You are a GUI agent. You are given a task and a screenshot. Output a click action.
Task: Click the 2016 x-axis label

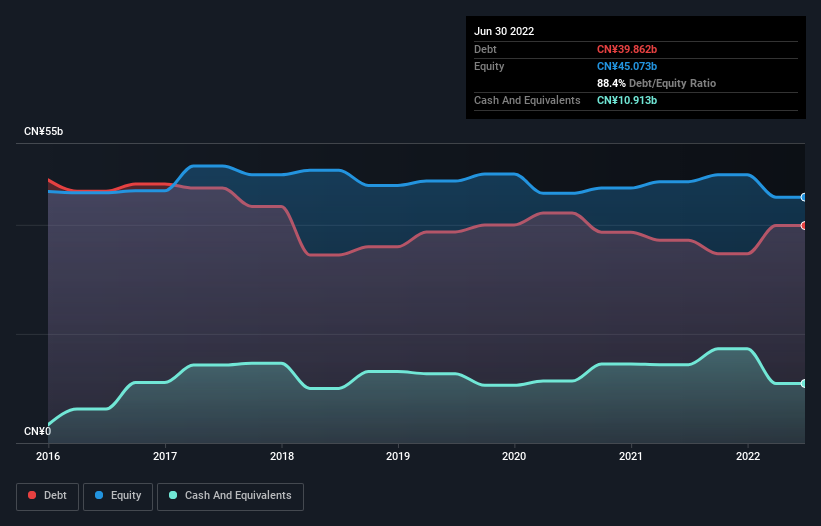tap(48, 456)
